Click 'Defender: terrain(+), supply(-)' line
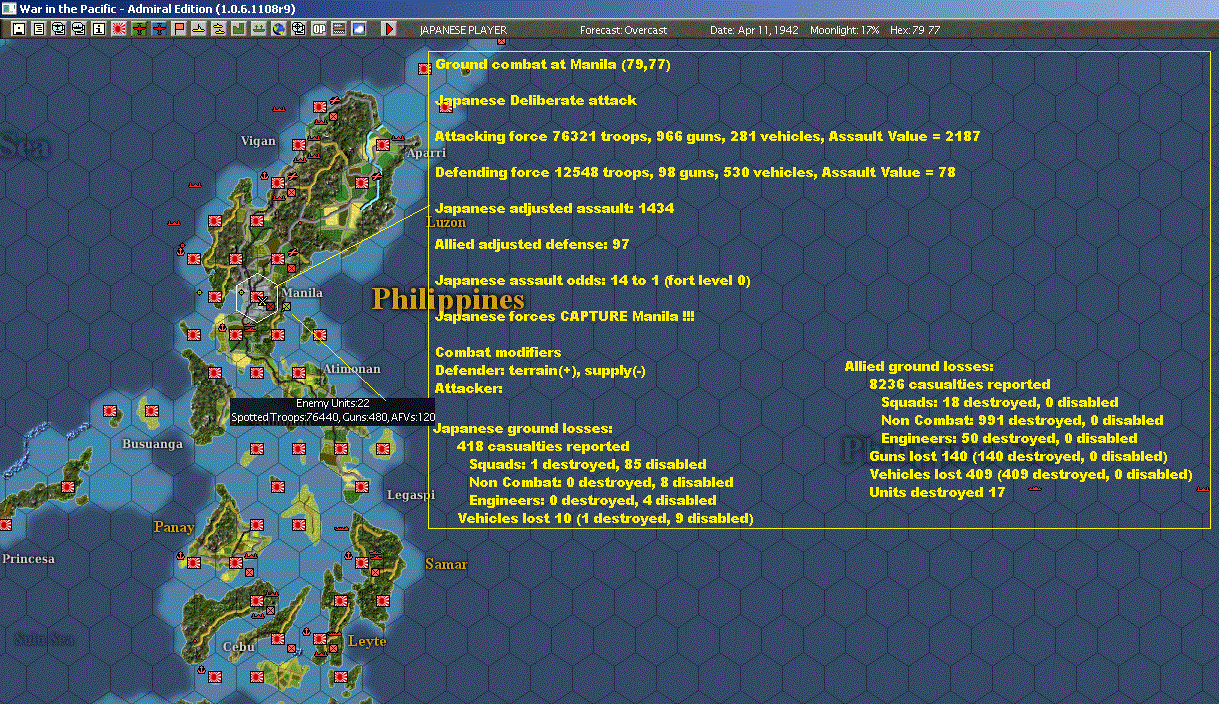1219x704 pixels. coord(540,370)
